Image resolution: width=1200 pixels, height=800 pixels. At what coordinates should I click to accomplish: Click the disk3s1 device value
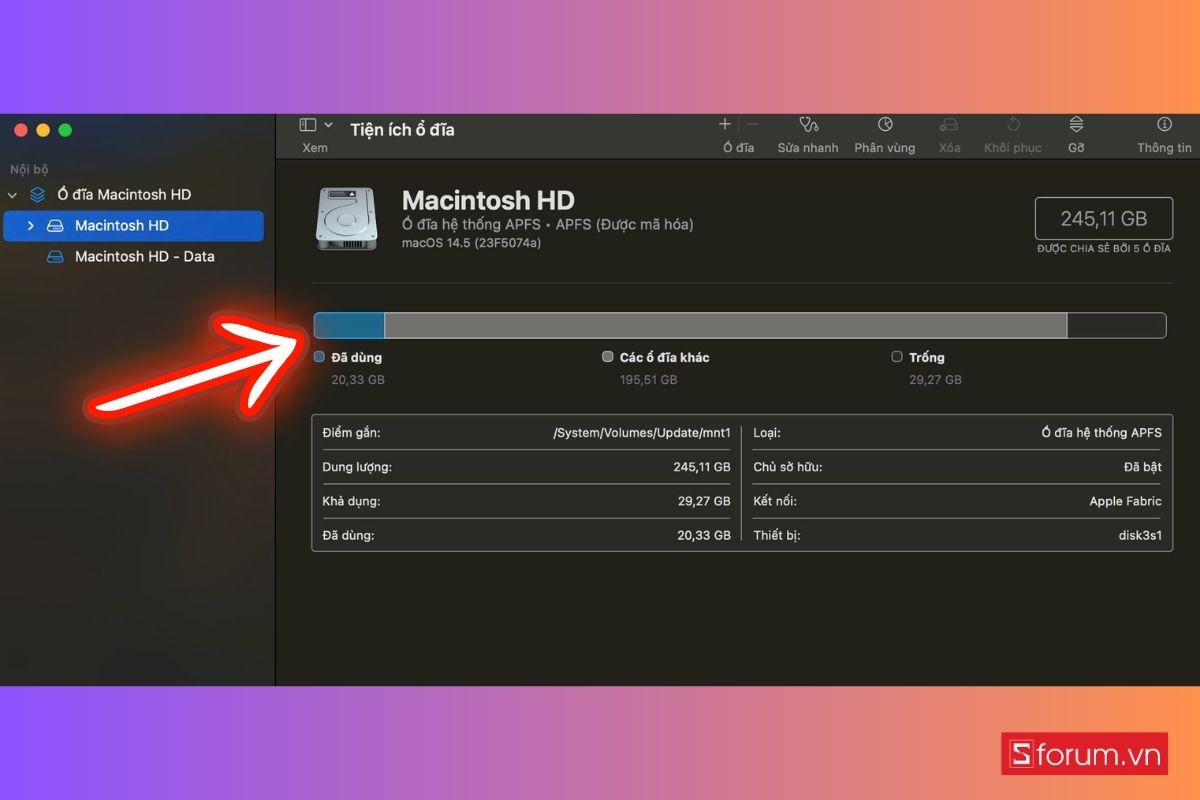click(x=1140, y=535)
